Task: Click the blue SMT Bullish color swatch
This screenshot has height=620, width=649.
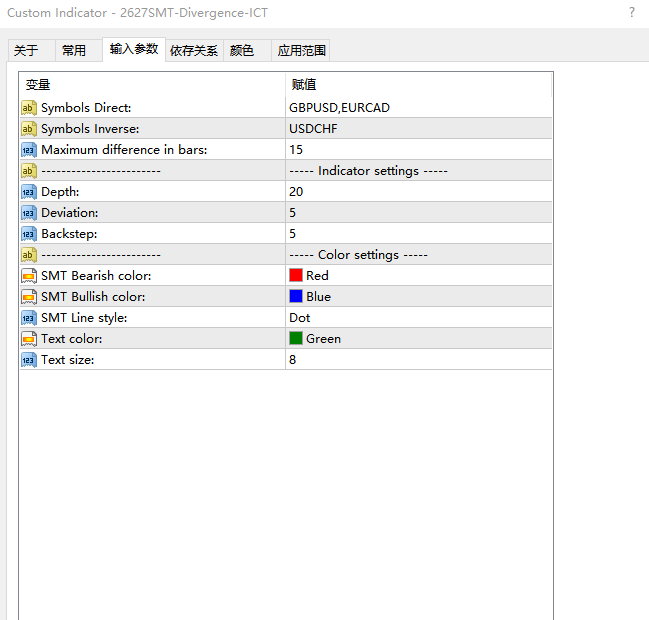Action: [296, 297]
